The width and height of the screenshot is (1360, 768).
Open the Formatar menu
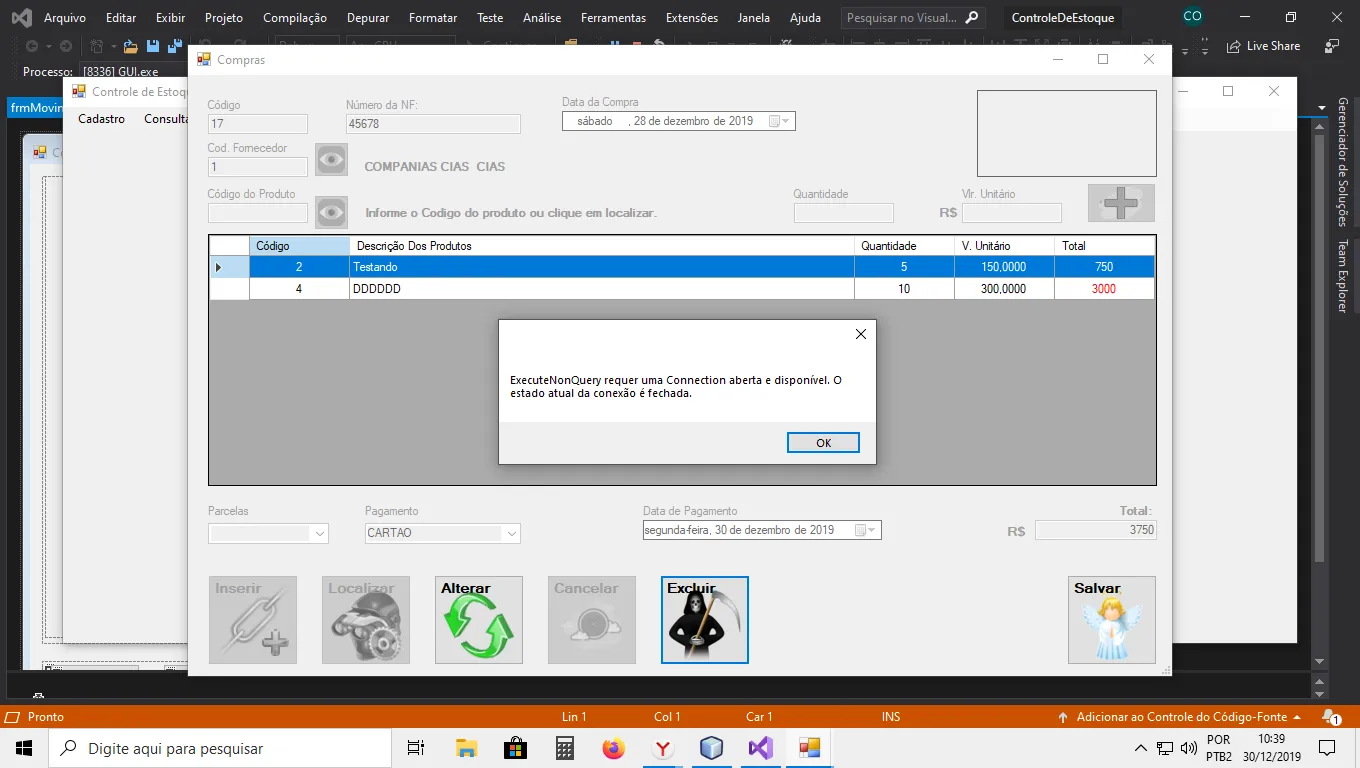(433, 18)
